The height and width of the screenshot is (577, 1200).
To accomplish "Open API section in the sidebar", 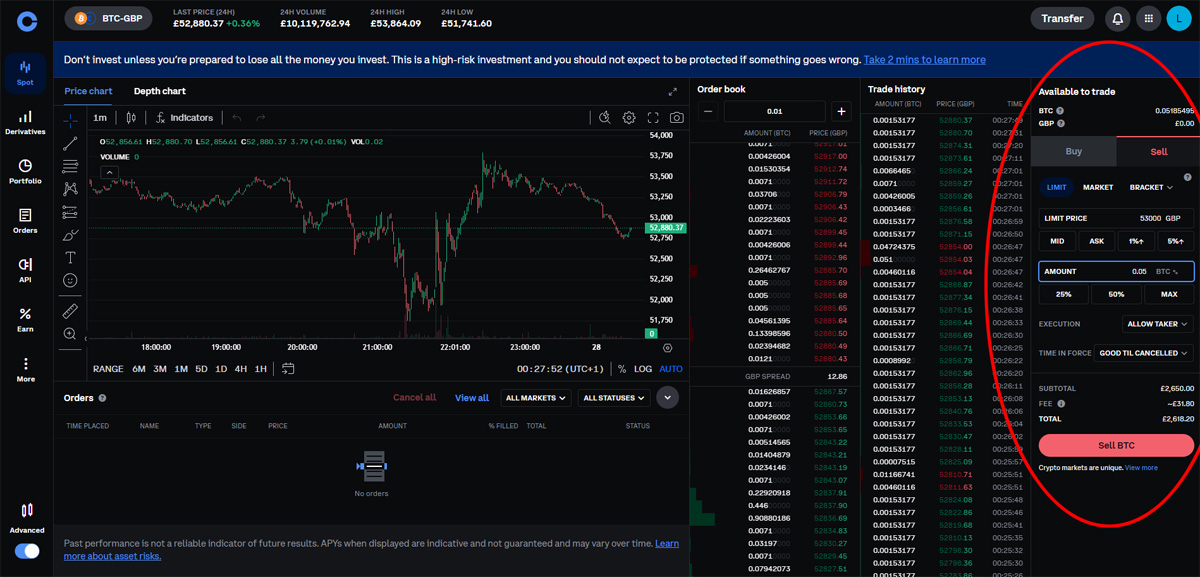I will (25, 270).
